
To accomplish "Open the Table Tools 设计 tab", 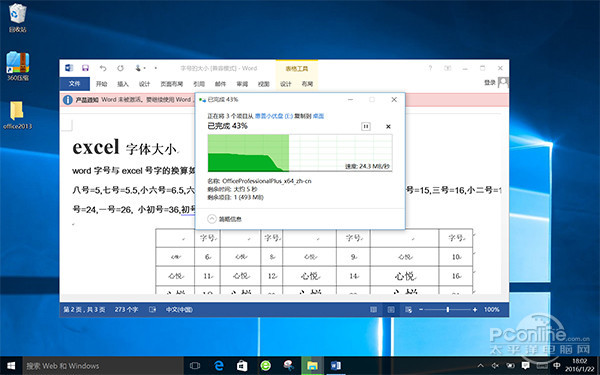I will [285, 84].
